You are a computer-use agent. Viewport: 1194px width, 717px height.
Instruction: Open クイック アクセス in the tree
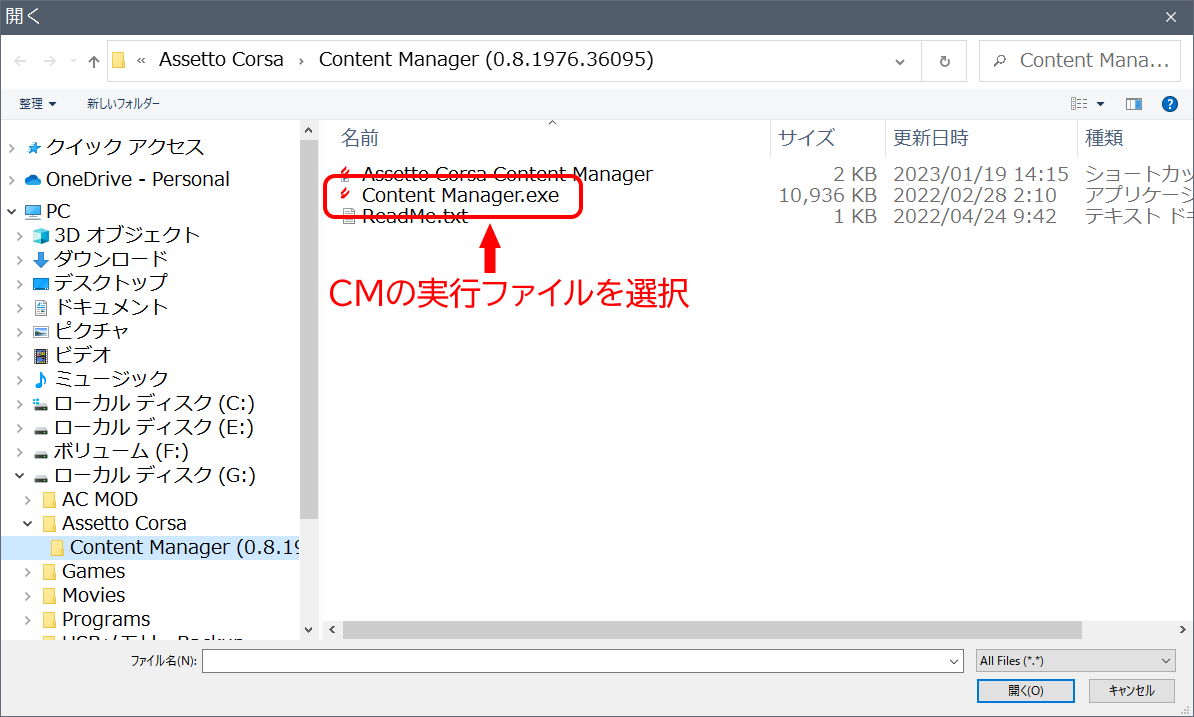coord(125,147)
